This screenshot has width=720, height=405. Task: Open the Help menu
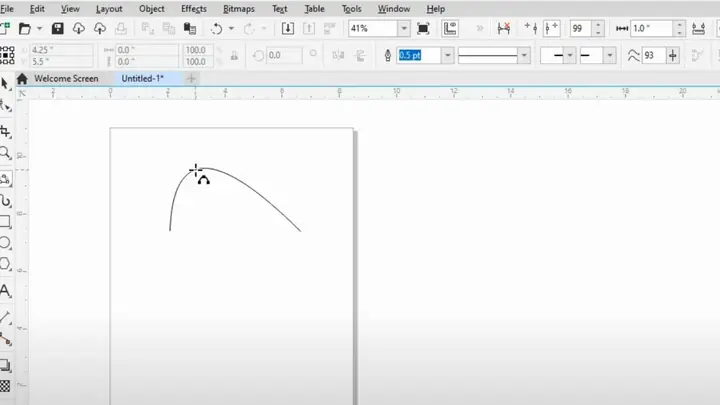point(435,9)
